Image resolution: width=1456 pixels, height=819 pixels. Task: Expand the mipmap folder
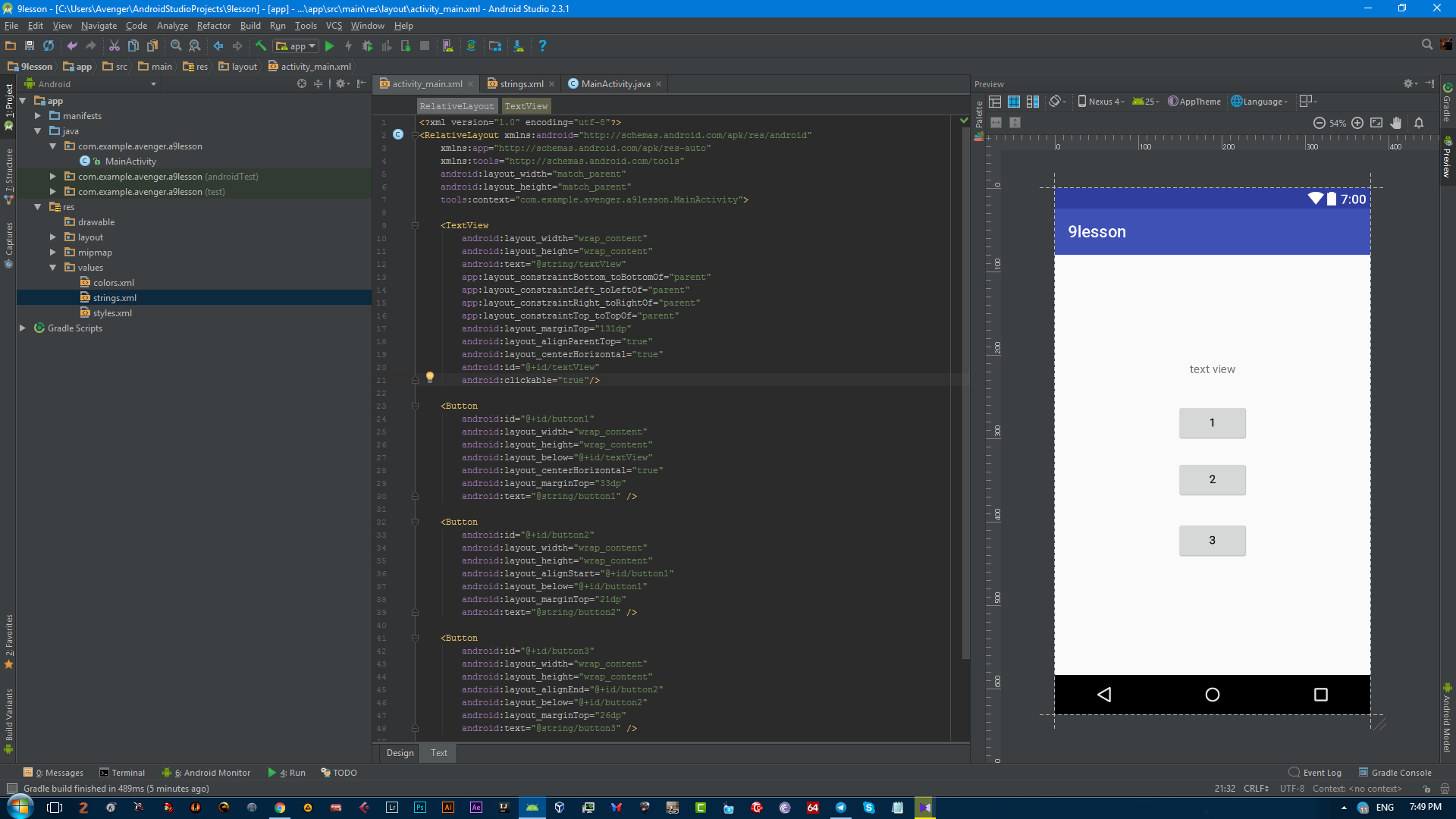(x=52, y=253)
